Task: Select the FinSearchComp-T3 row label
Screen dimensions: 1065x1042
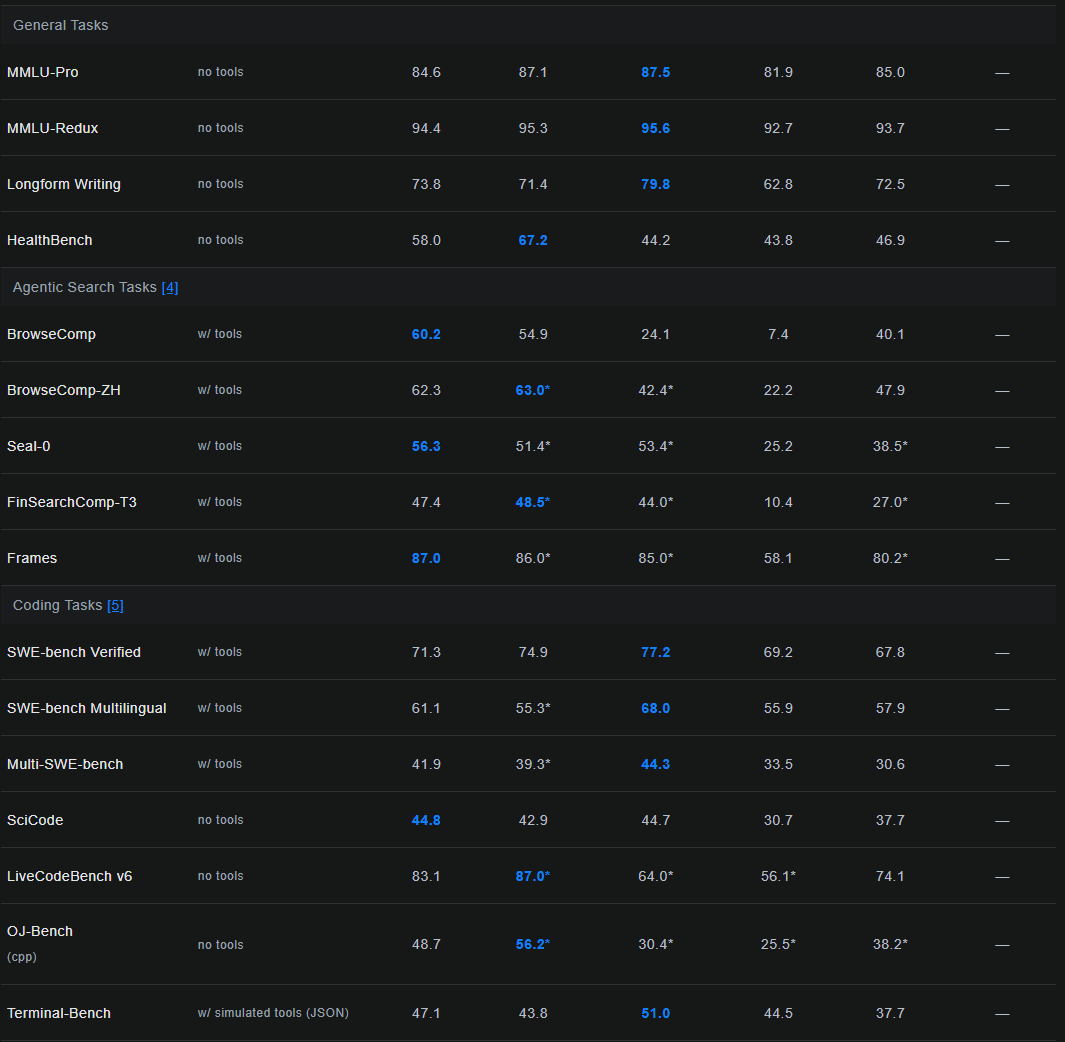Action: (71, 502)
